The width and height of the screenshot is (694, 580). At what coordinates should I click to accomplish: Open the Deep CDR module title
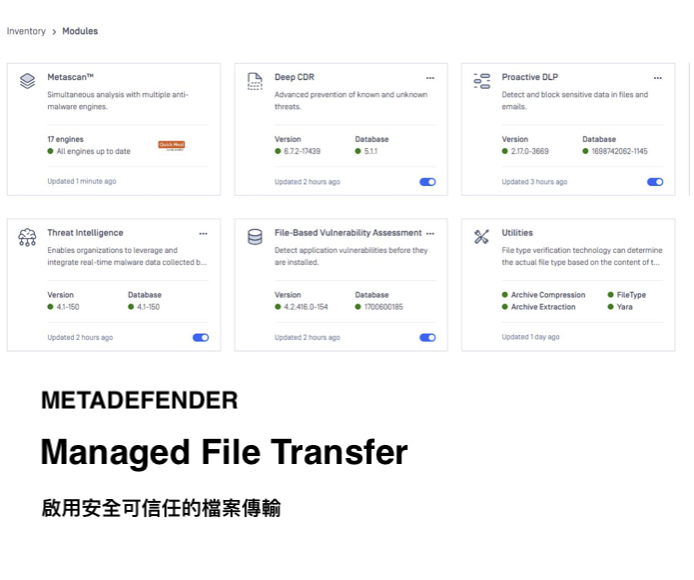(294, 77)
